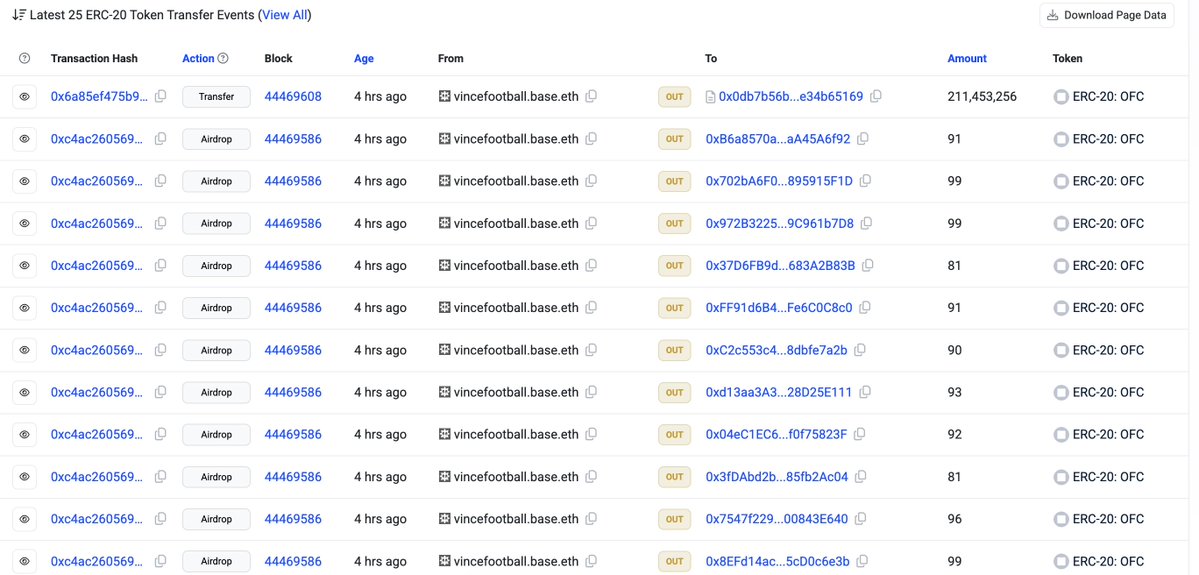The height and width of the screenshot is (575, 1199).
Task: Copy vincefootball.base.eth address in block 44469608 row
Action: [591, 96]
